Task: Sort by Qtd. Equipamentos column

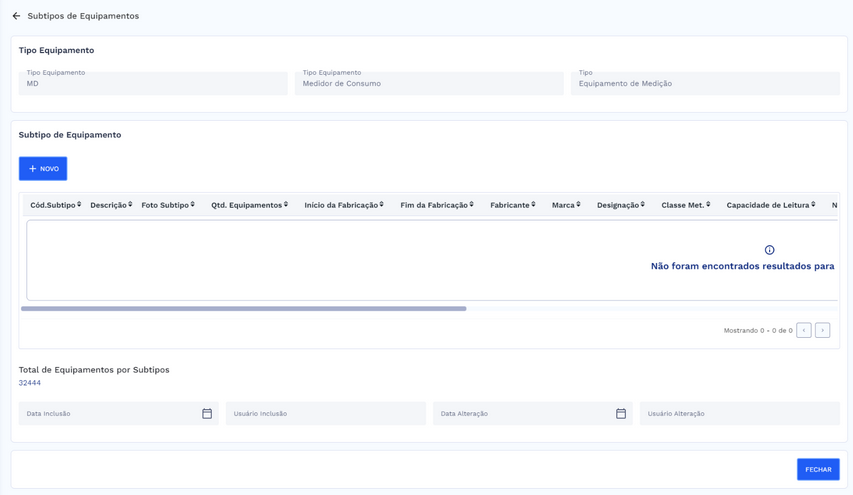Action: tap(249, 205)
